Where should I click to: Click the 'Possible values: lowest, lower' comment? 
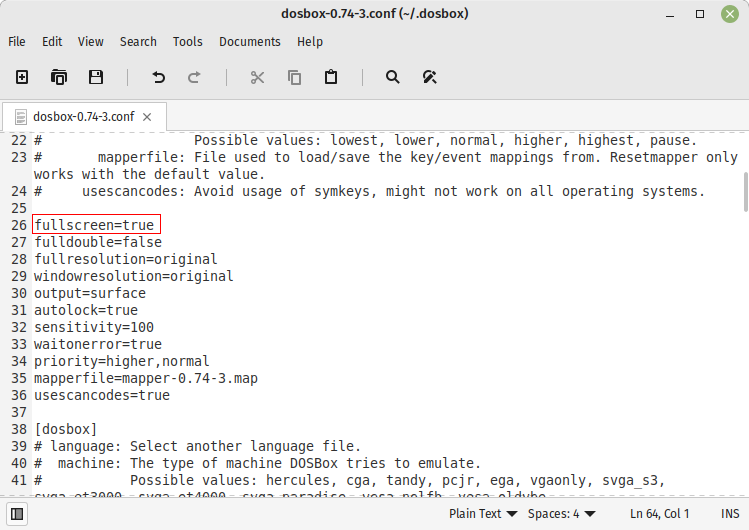point(366,140)
